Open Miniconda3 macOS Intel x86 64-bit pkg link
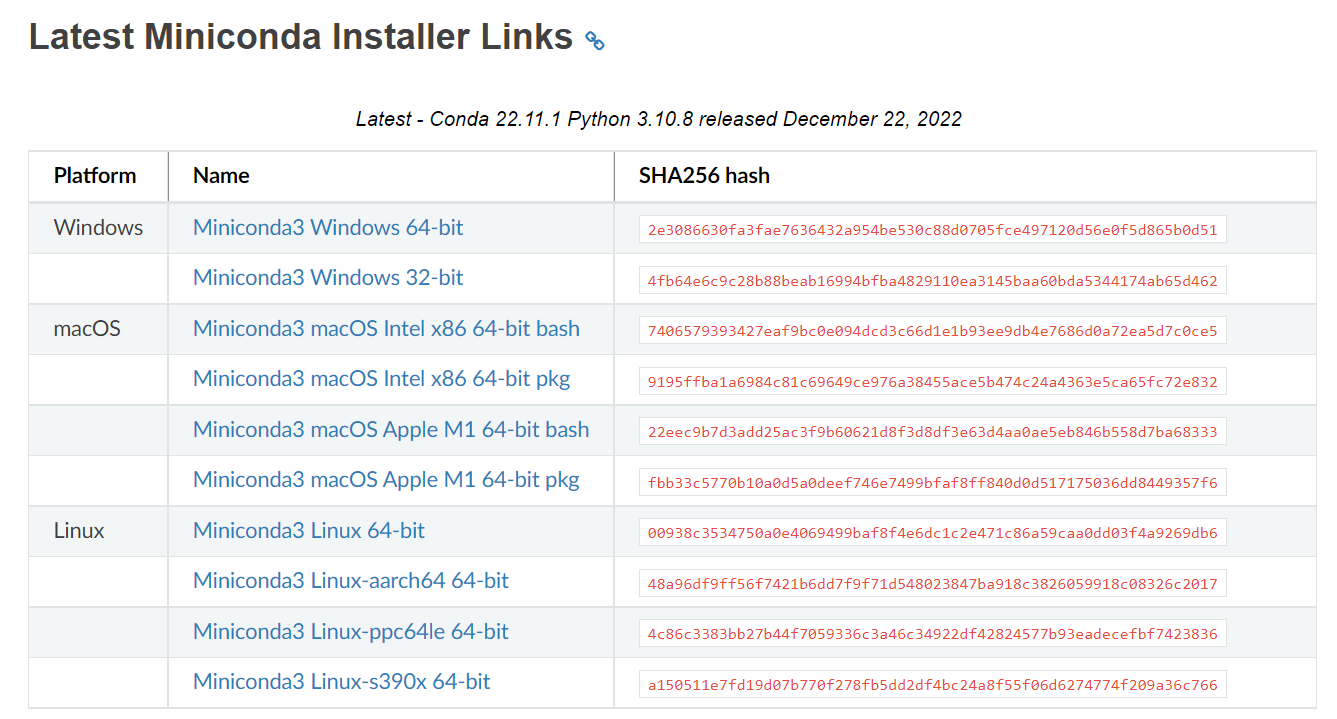Screen dimensions: 1337x719 click(x=382, y=378)
